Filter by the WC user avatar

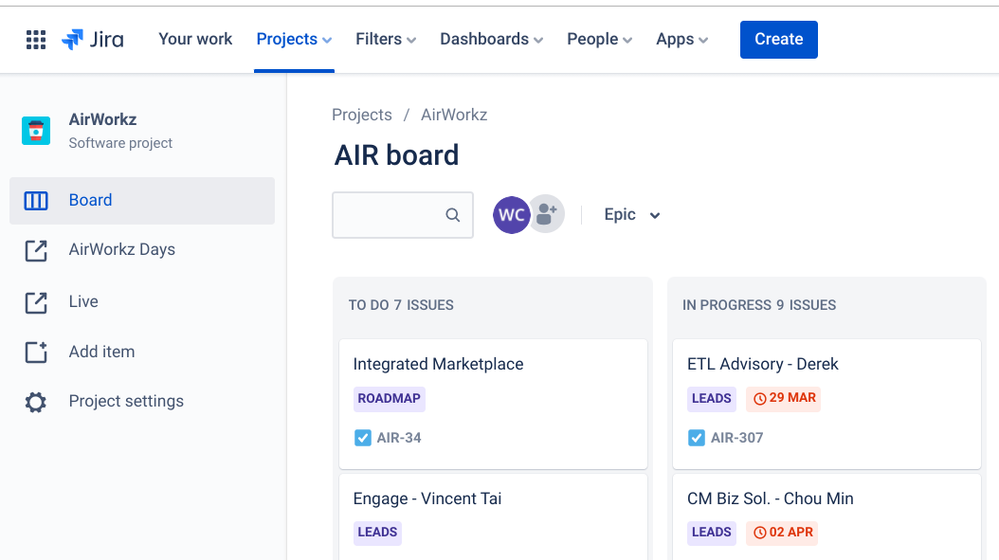(511, 215)
